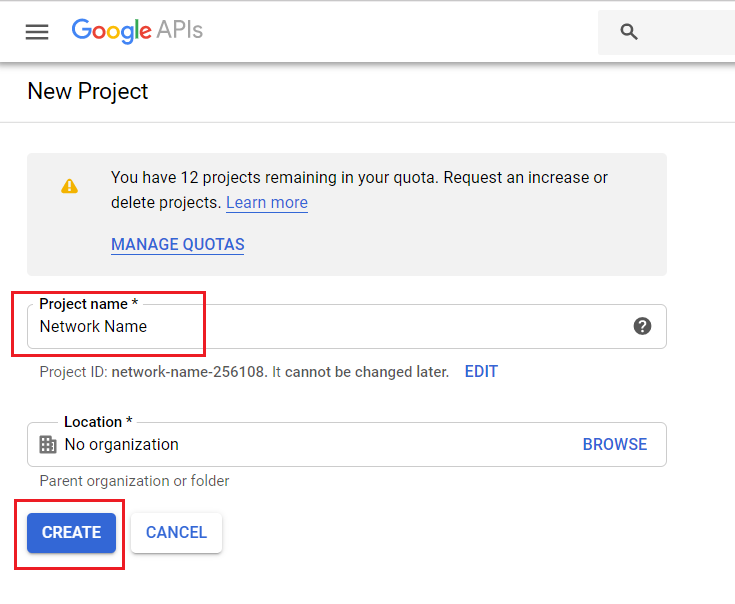The width and height of the screenshot is (735, 604).
Task: Click the 12 projects remaining quota message
Action: [359, 190]
